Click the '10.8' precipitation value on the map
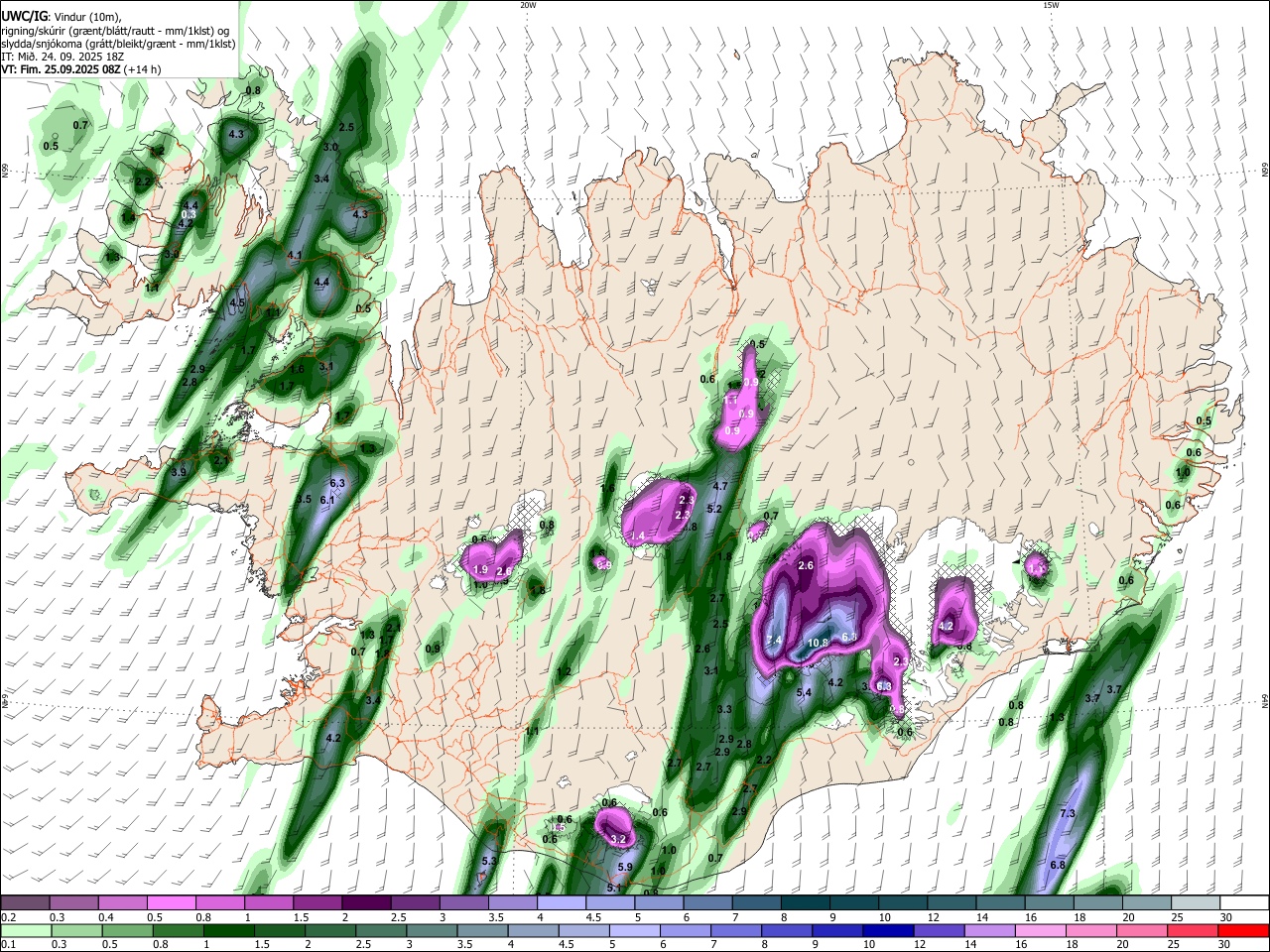 tap(818, 643)
